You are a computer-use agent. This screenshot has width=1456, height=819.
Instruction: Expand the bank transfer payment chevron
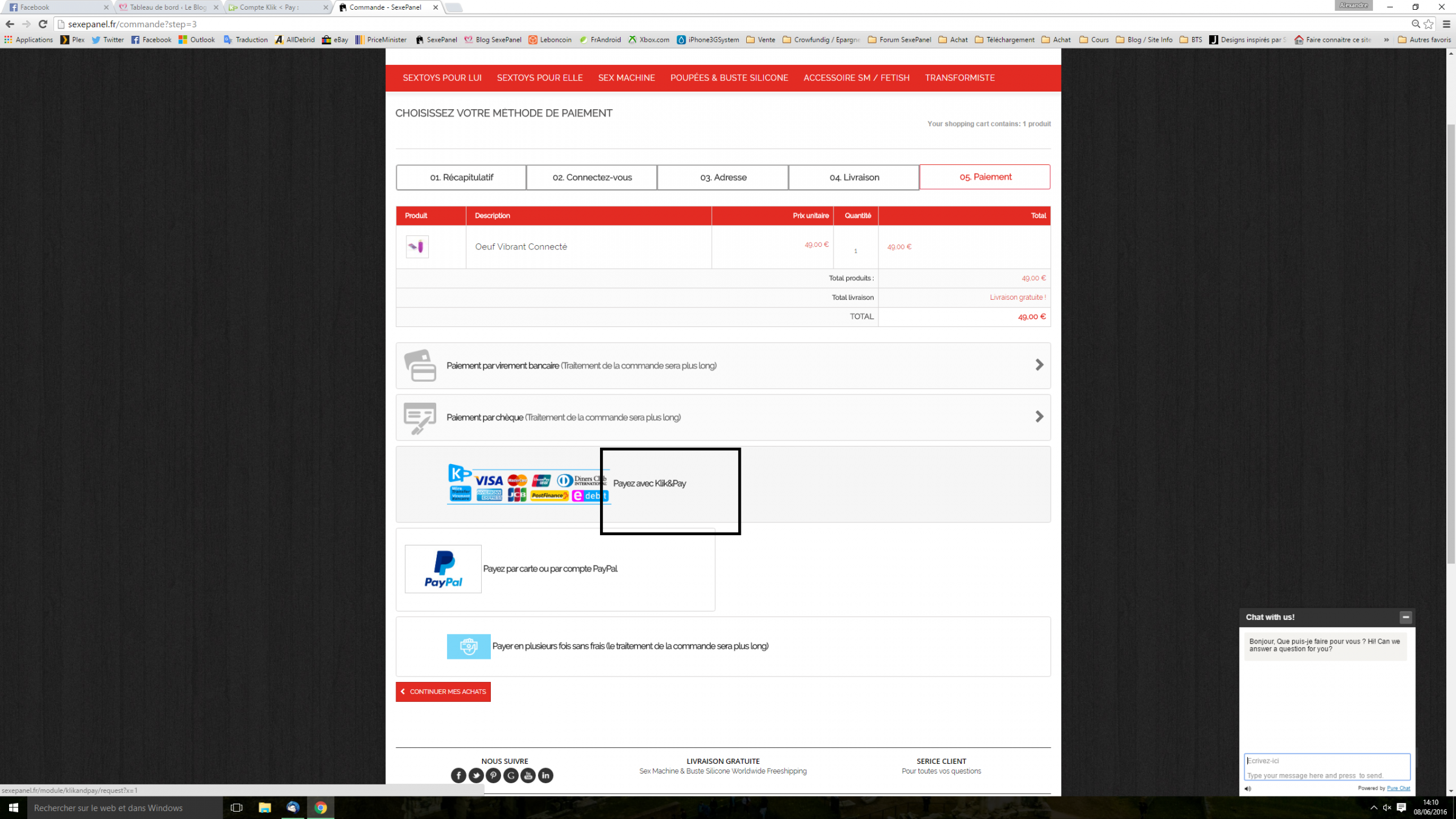click(1039, 365)
